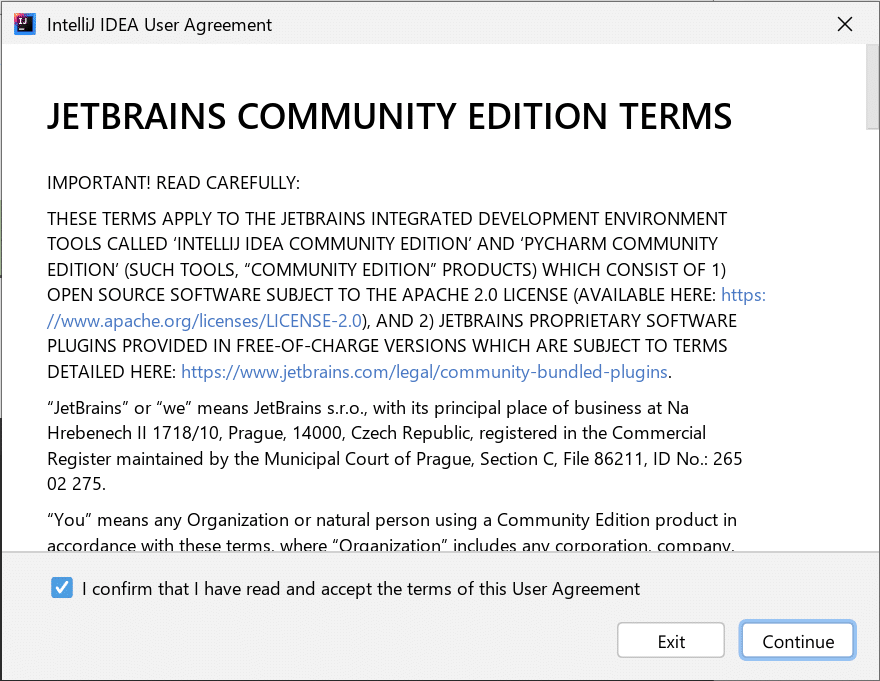The height and width of the screenshot is (681, 880).
Task: Click the Continue button
Action: [798, 641]
